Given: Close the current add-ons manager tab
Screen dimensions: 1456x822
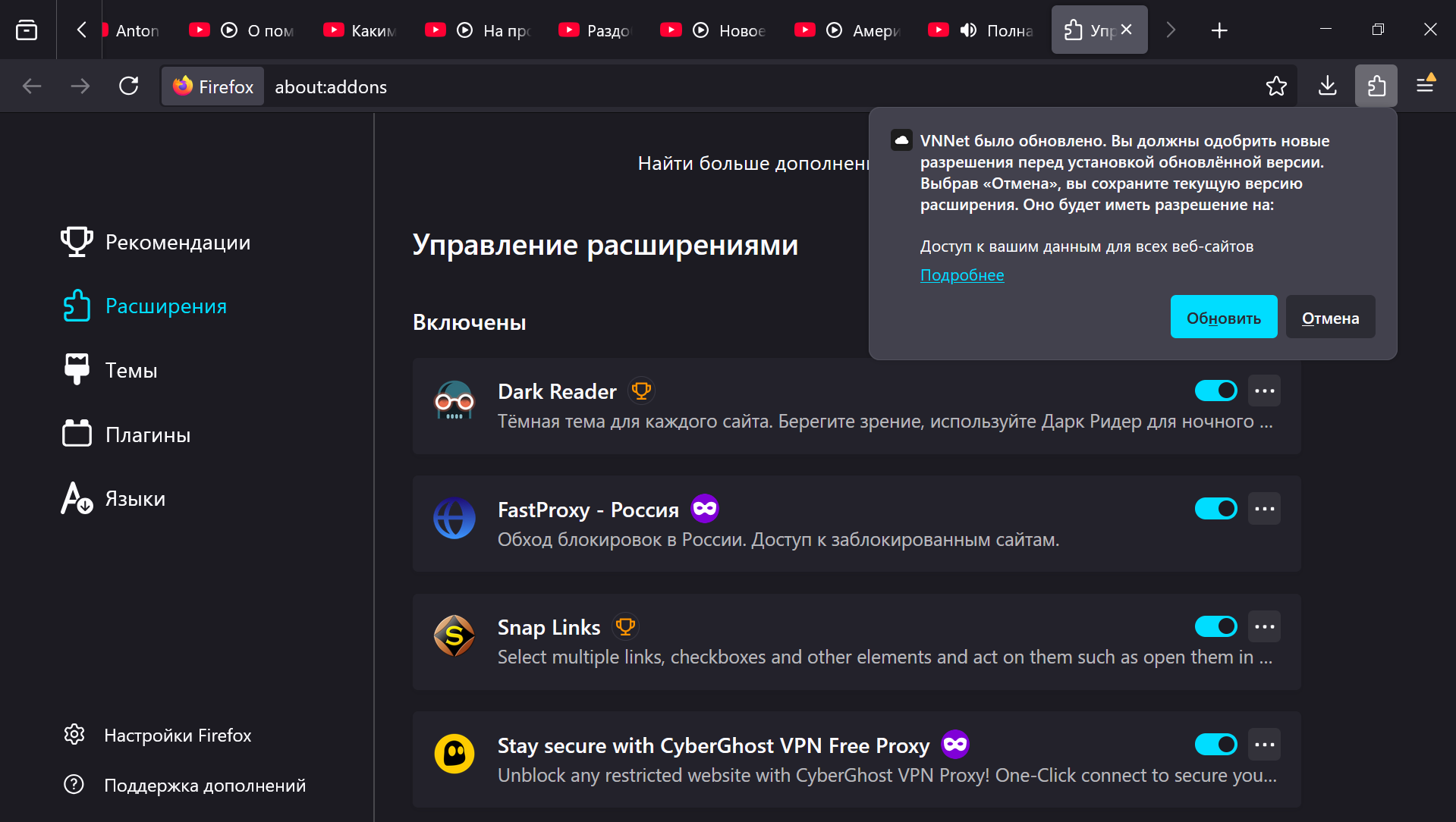Looking at the screenshot, I should 1126,30.
